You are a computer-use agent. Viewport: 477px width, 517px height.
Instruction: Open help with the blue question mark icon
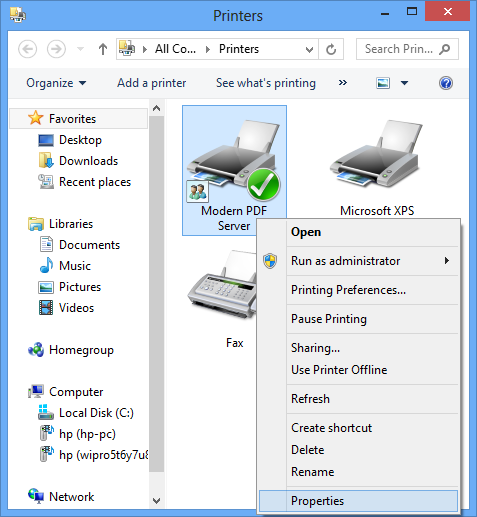click(x=446, y=83)
